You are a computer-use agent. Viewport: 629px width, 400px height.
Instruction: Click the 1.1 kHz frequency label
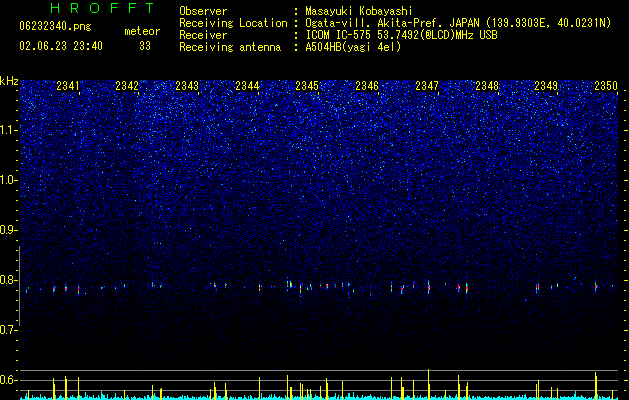point(8,130)
